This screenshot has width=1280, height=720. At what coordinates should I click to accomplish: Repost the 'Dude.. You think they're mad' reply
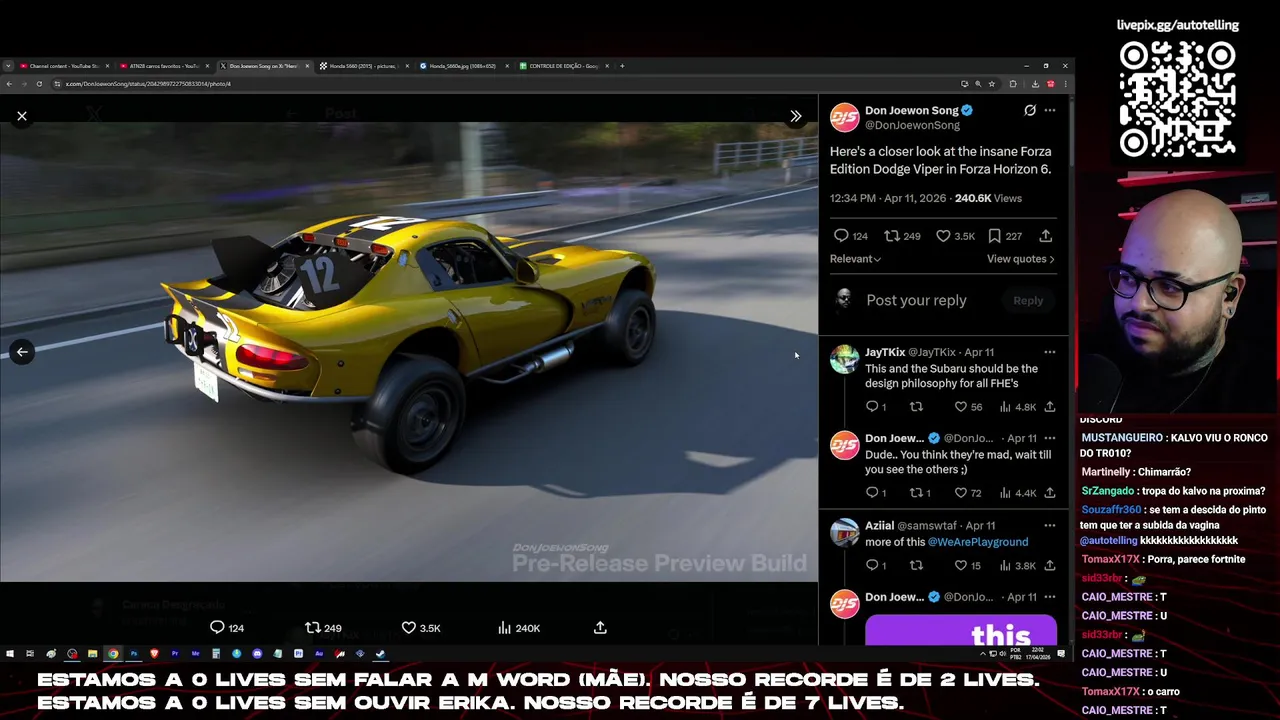pos(916,493)
